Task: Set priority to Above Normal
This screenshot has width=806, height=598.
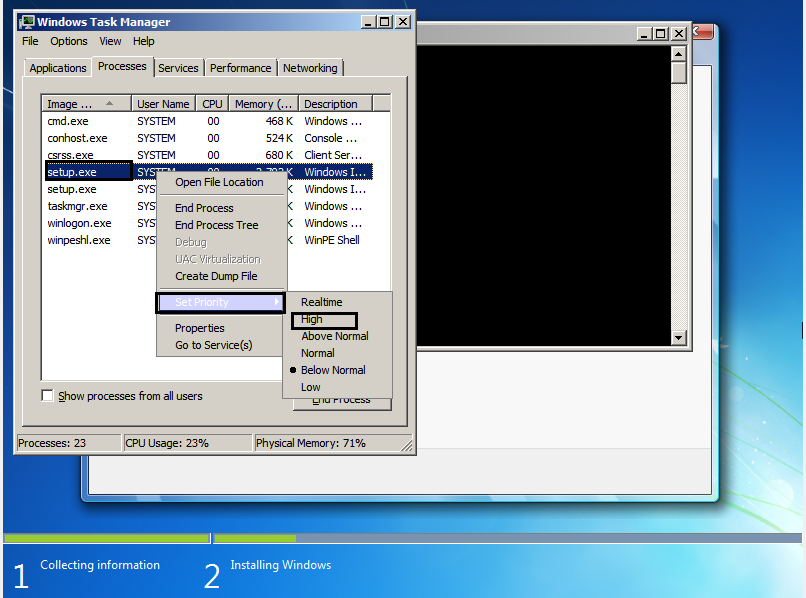Action: [337, 336]
